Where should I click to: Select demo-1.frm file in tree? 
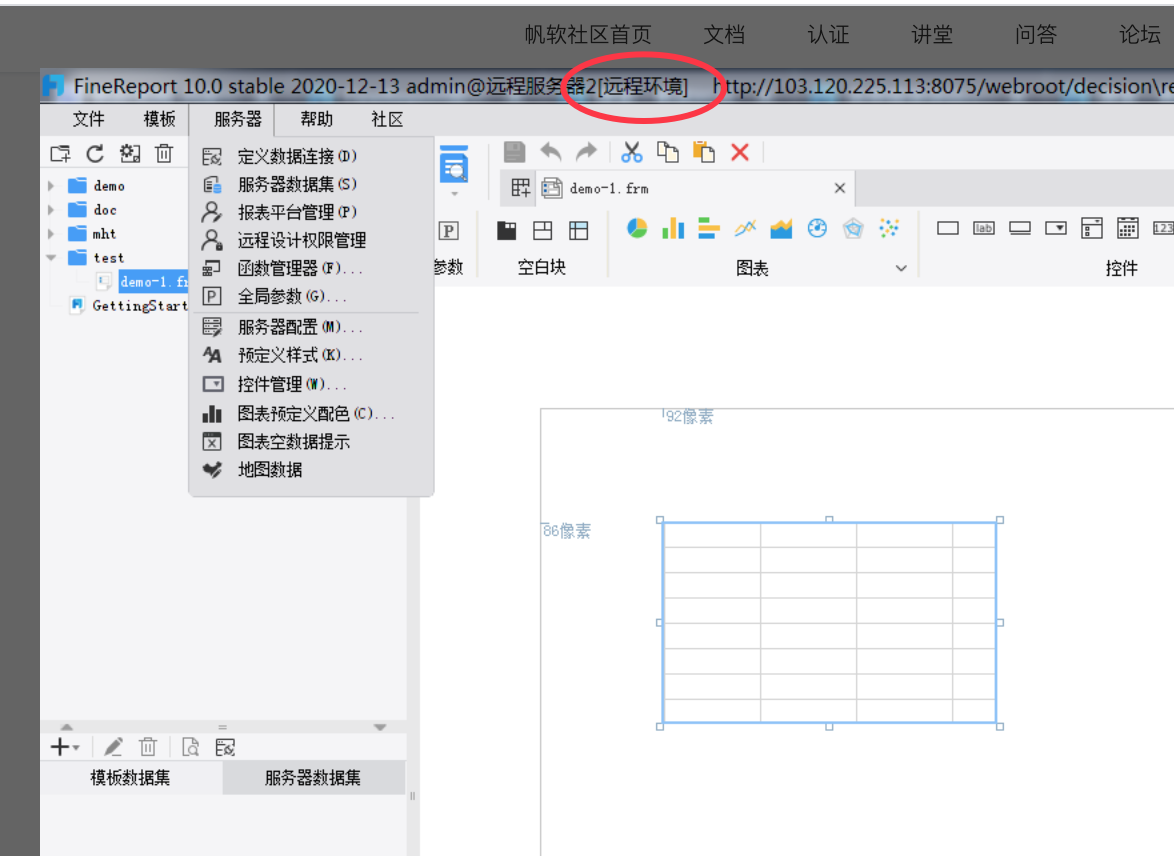pyautogui.click(x=152, y=282)
